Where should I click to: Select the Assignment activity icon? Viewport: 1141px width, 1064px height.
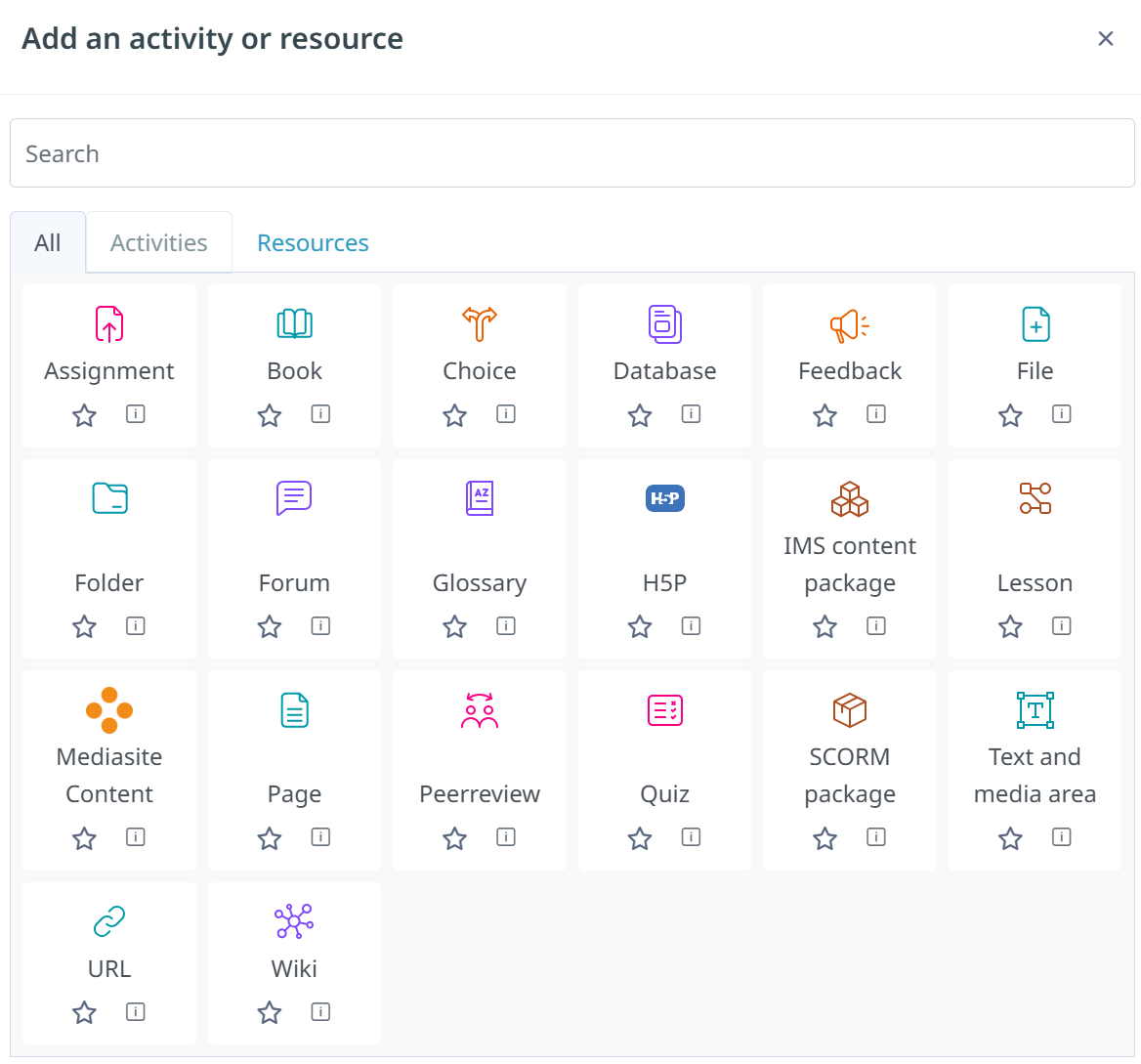[109, 323]
